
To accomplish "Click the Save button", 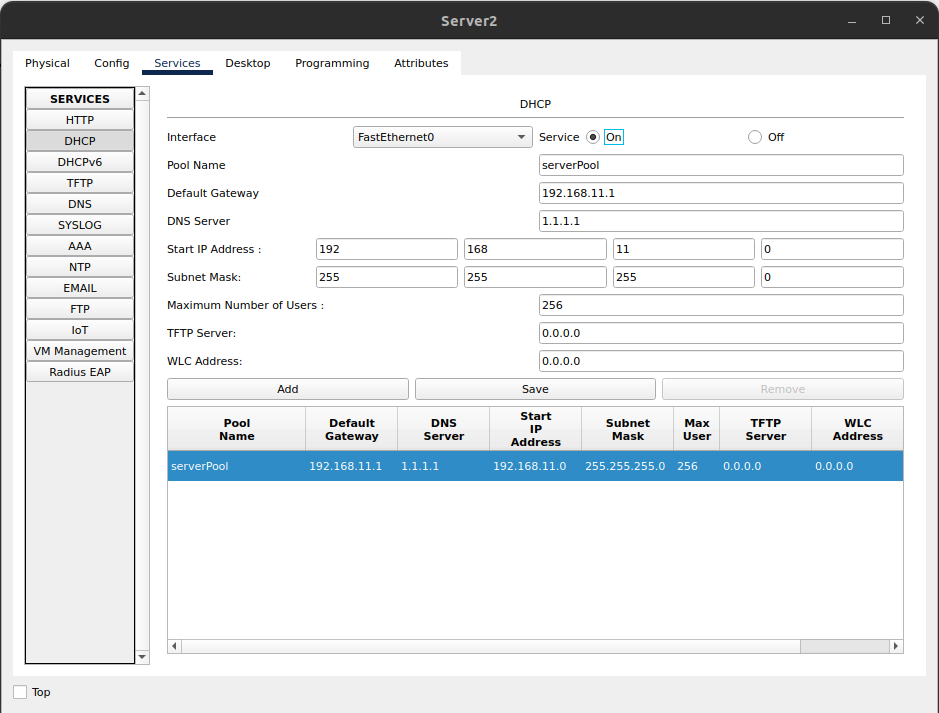I will [534, 389].
